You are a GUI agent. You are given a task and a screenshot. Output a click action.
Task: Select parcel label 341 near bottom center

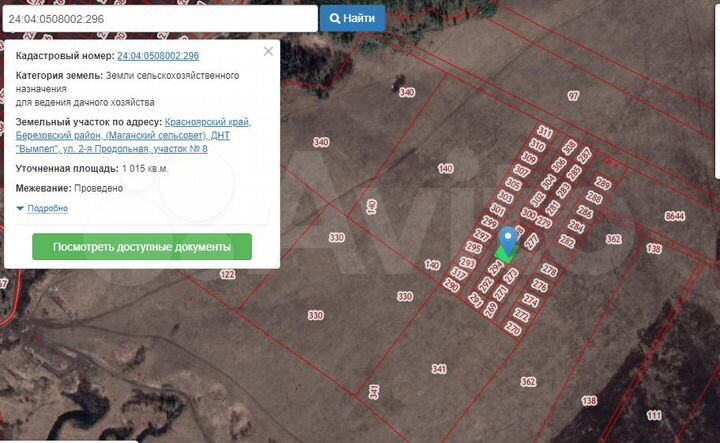pyautogui.click(x=439, y=369)
